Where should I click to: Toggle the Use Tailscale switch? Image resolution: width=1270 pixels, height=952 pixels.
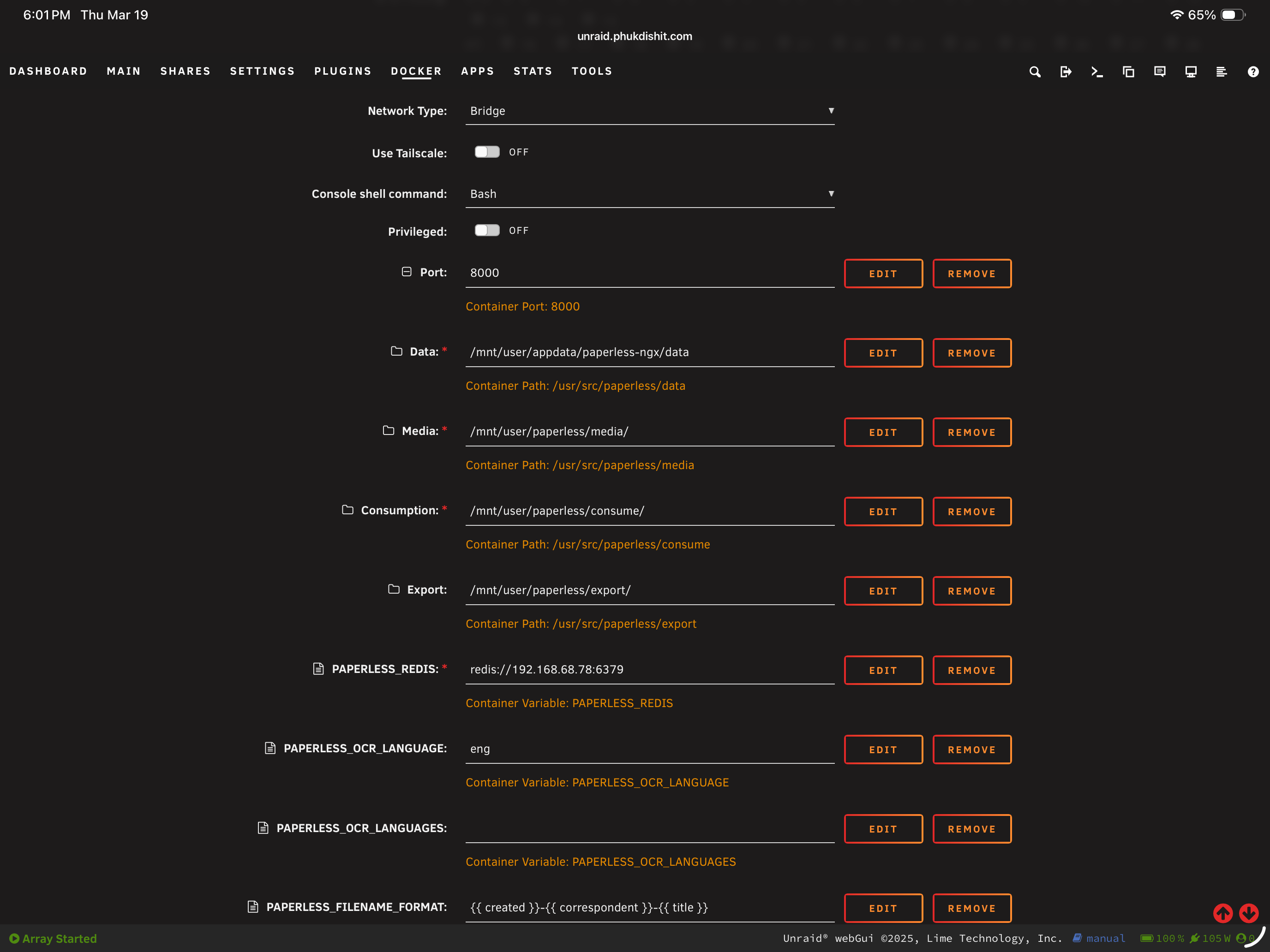click(x=487, y=152)
